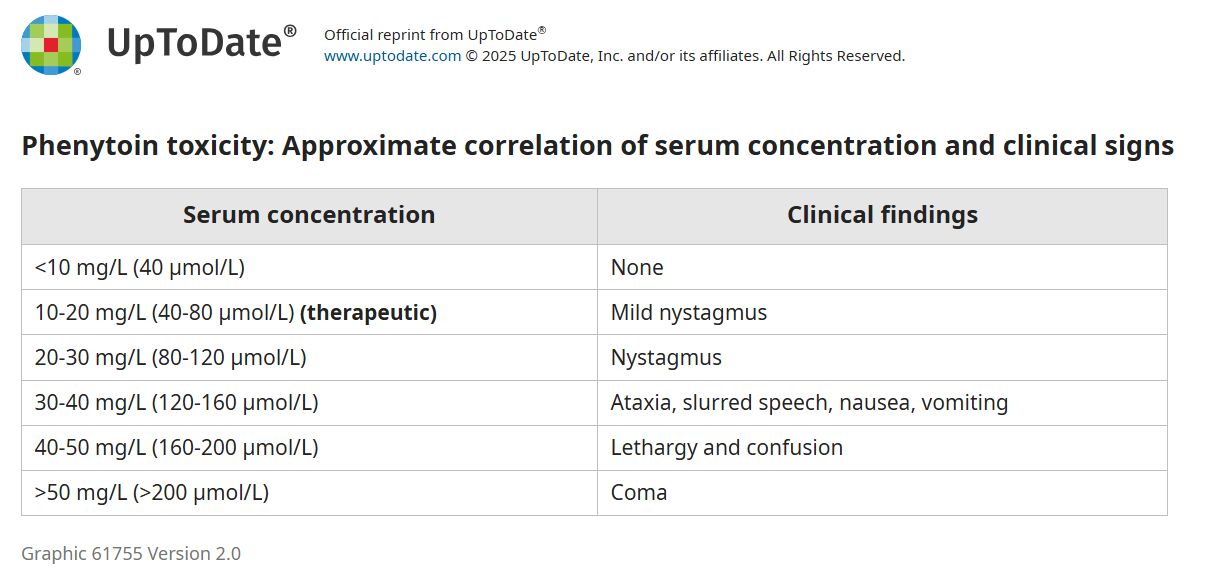Viewport: 1230px width, 575px height.
Task: Open the www.uptodate.com link
Action: [x=392, y=56]
